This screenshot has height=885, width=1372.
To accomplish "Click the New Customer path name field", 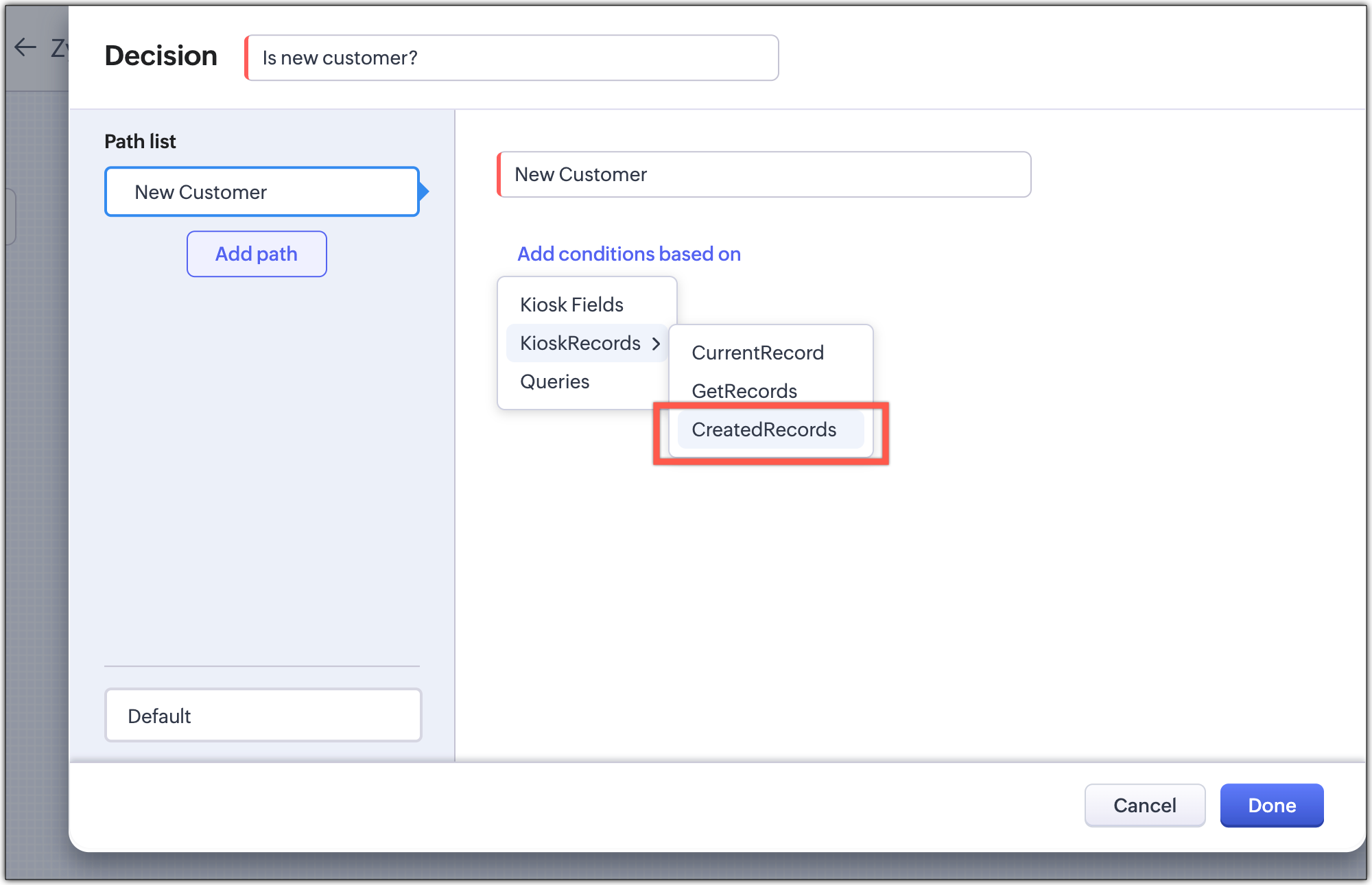I will point(764,175).
